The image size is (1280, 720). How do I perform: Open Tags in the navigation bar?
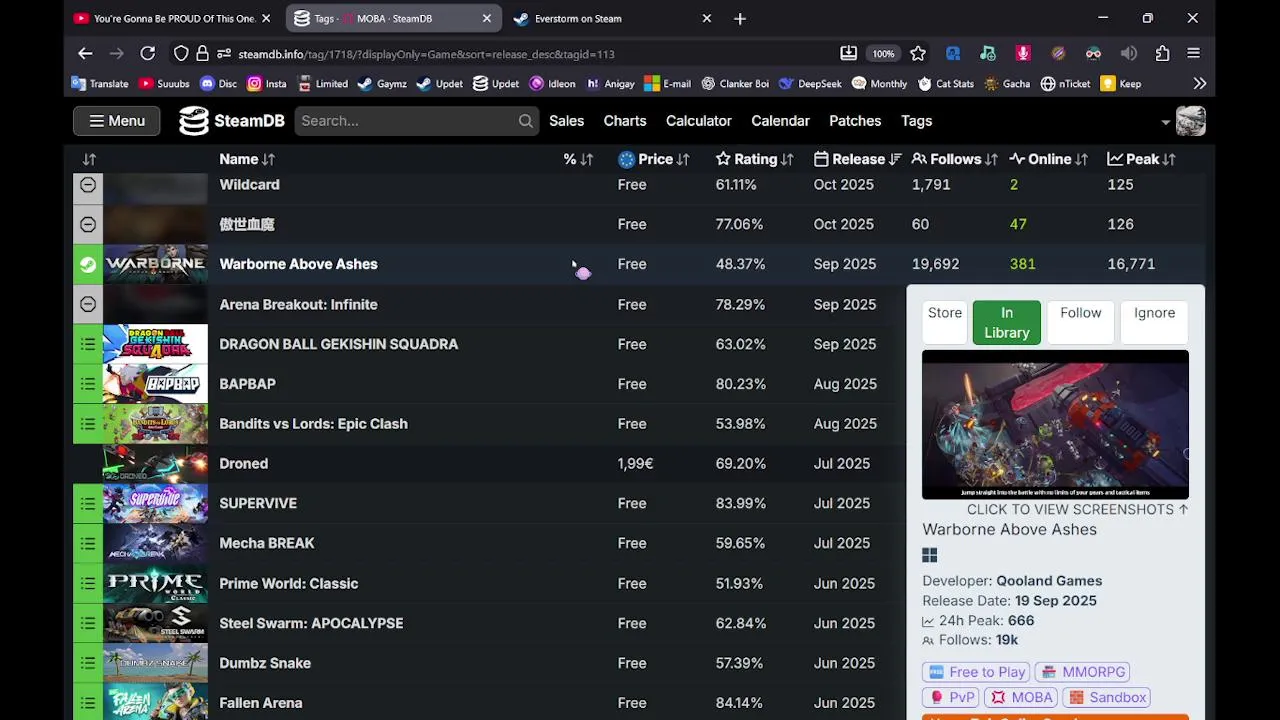917,121
